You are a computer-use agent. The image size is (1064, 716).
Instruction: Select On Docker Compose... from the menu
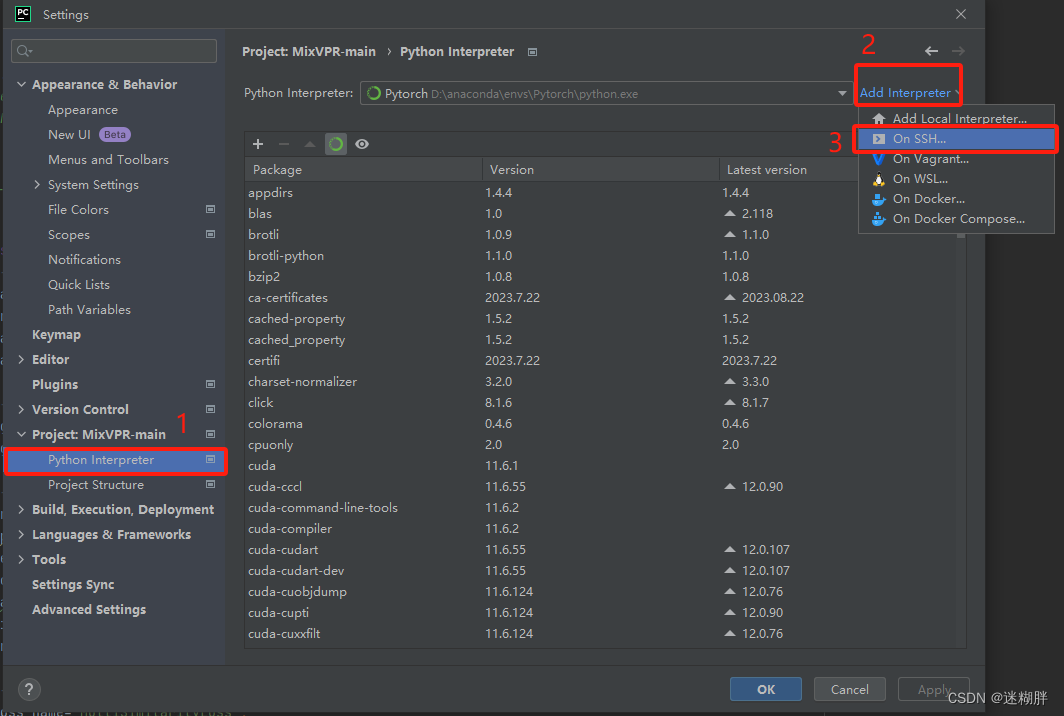click(956, 219)
